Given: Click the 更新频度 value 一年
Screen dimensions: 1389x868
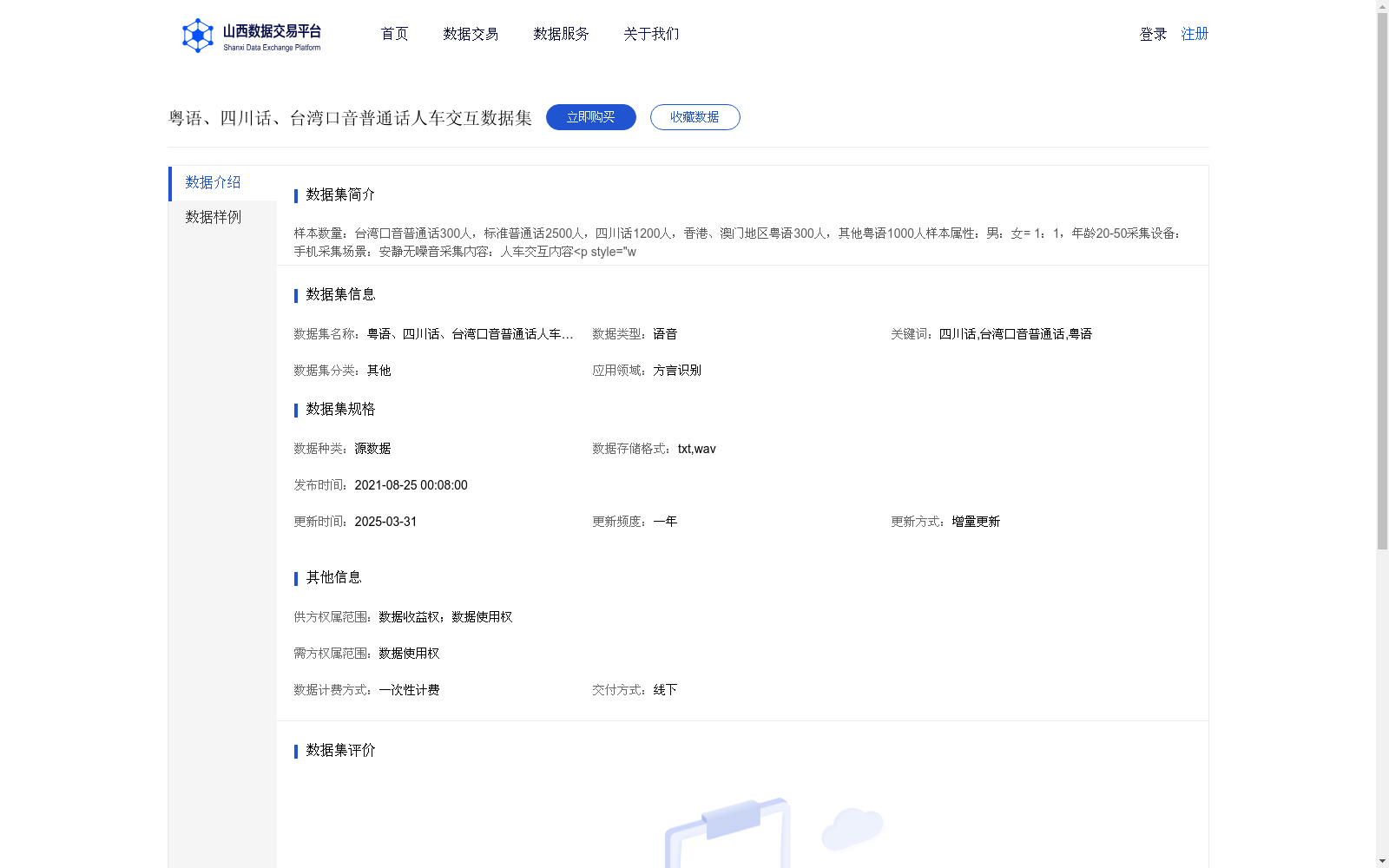Looking at the screenshot, I should (665, 522).
